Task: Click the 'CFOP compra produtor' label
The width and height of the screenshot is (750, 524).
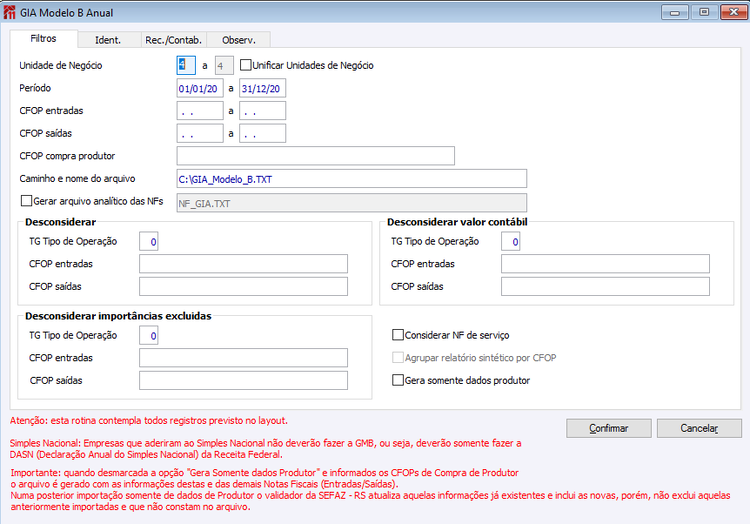Action: [67, 156]
